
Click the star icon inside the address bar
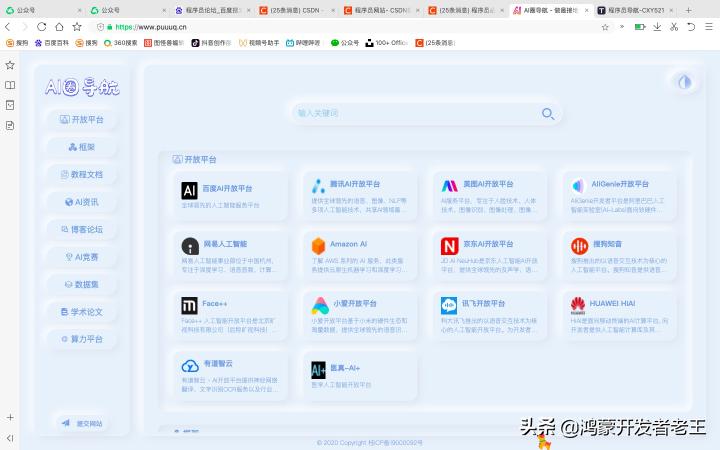[x=605, y=27]
